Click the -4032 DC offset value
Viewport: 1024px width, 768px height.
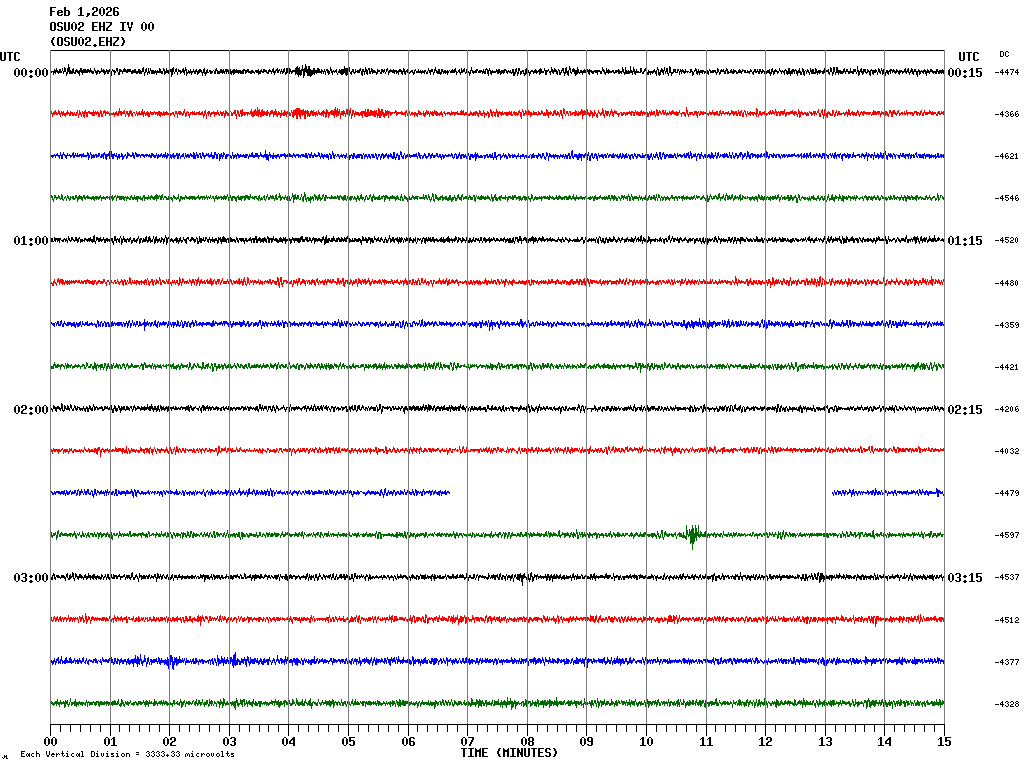click(x=1006, y=452)
